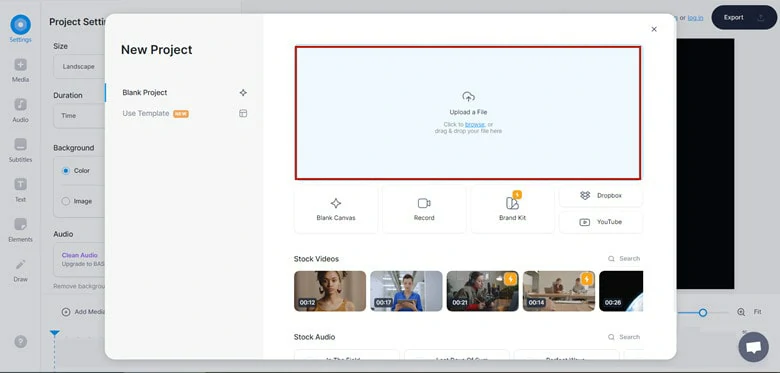Import from Dropbox
The image size is (780, 373).
coord(601,196)
